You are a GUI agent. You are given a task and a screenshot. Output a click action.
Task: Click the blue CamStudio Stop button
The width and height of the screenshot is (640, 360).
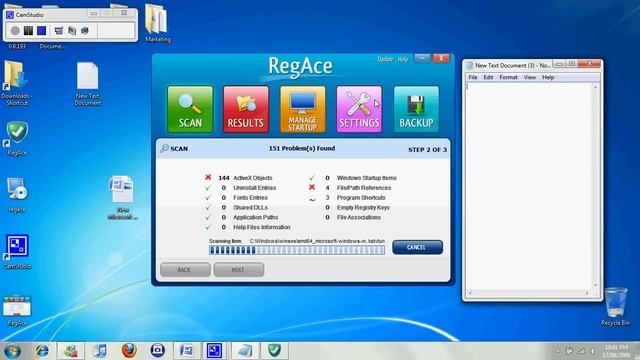41,31
